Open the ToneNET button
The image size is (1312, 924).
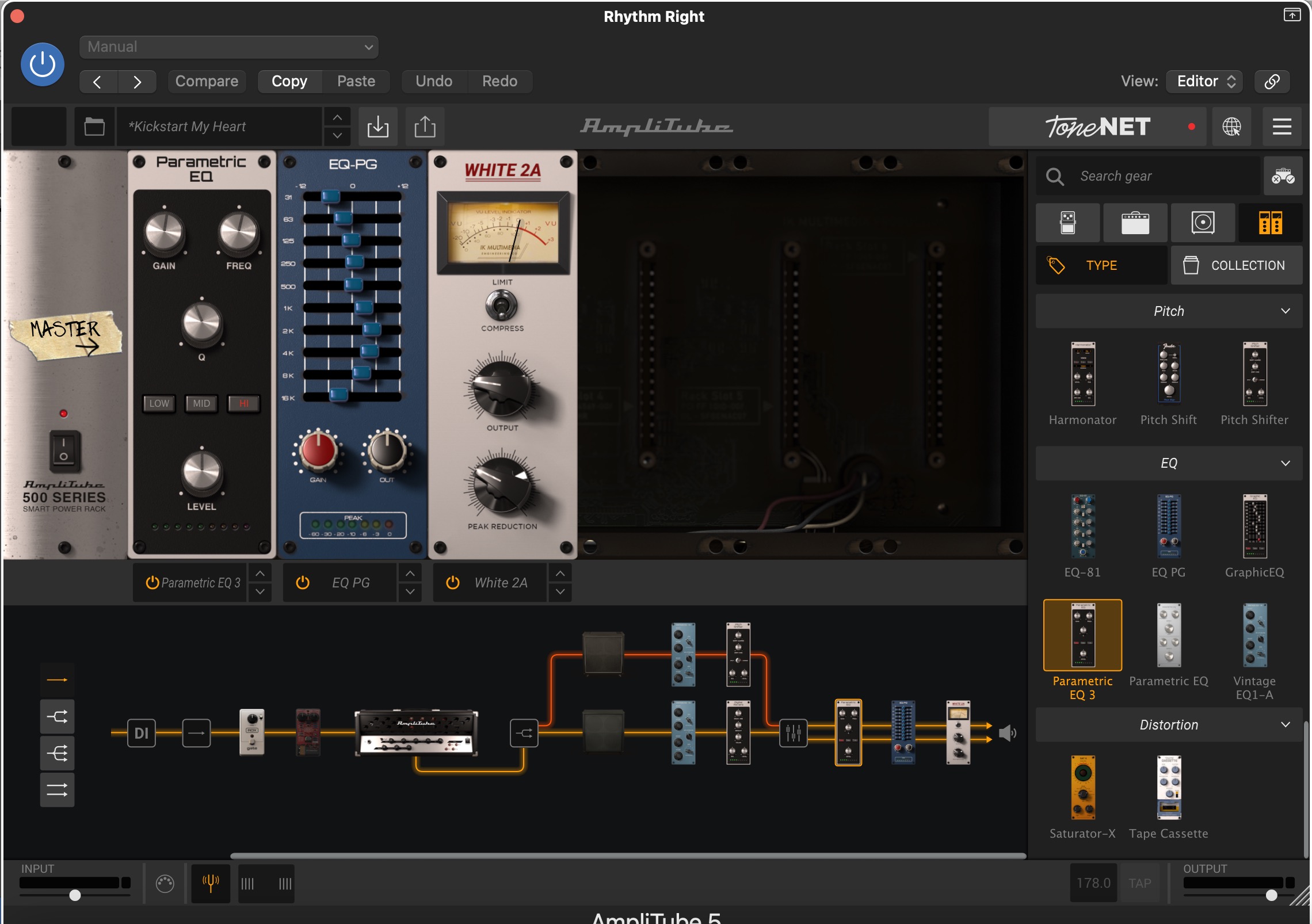[x=1097, y=127]
